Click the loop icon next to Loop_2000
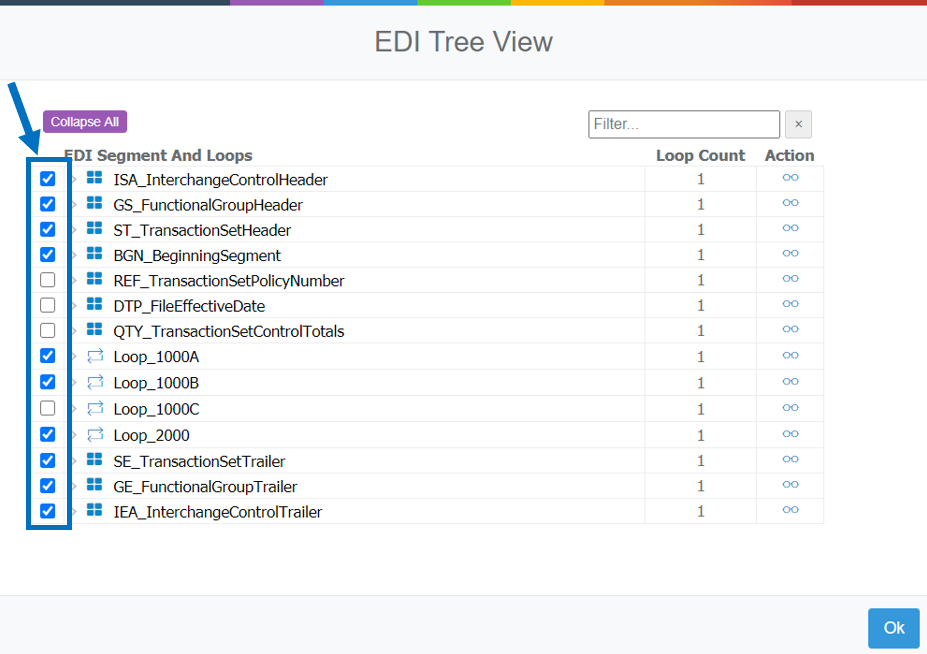This screenshot has height=654, width=927. click(94, 433)
